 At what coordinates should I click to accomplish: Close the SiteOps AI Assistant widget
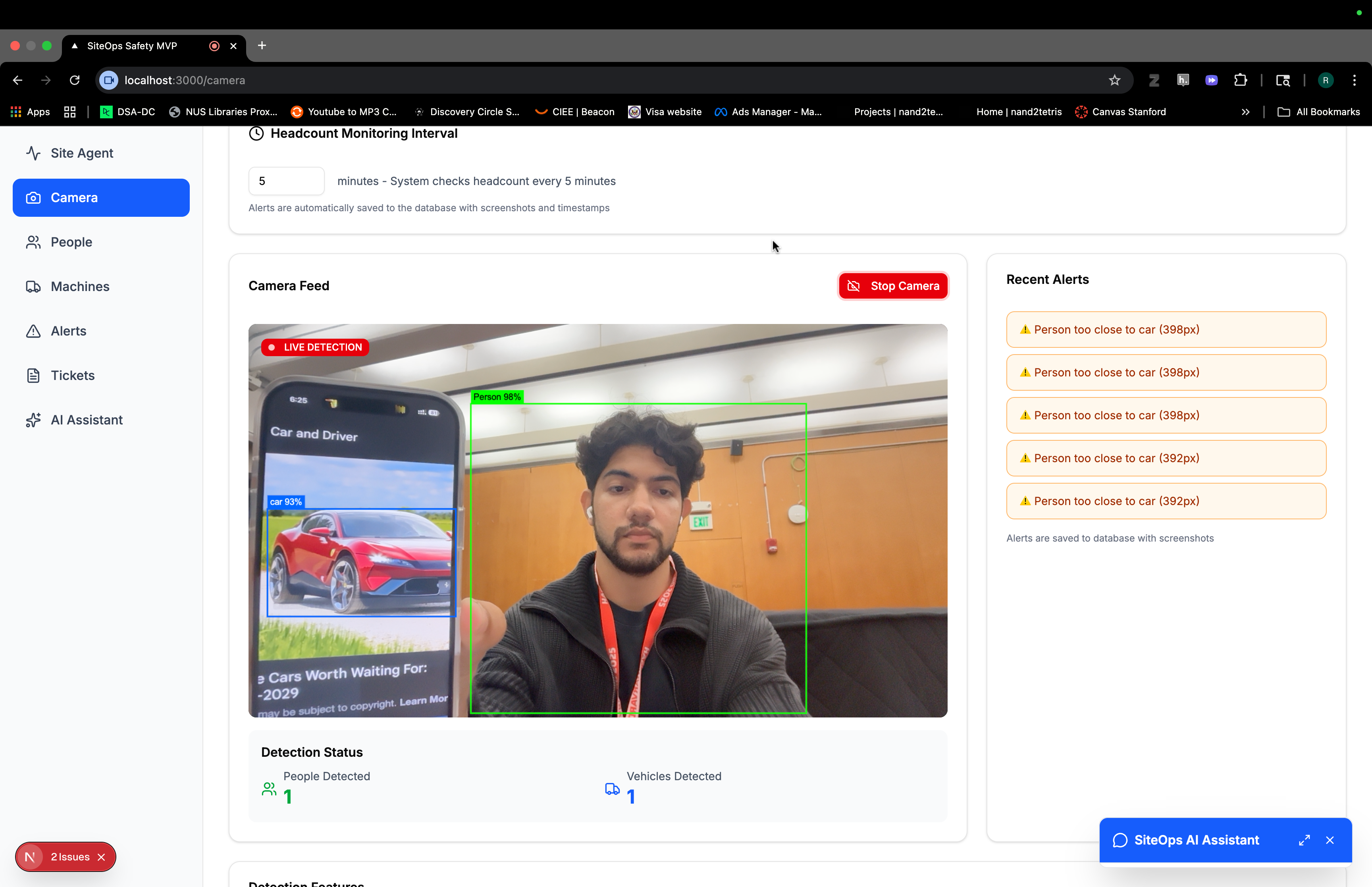1330,840
